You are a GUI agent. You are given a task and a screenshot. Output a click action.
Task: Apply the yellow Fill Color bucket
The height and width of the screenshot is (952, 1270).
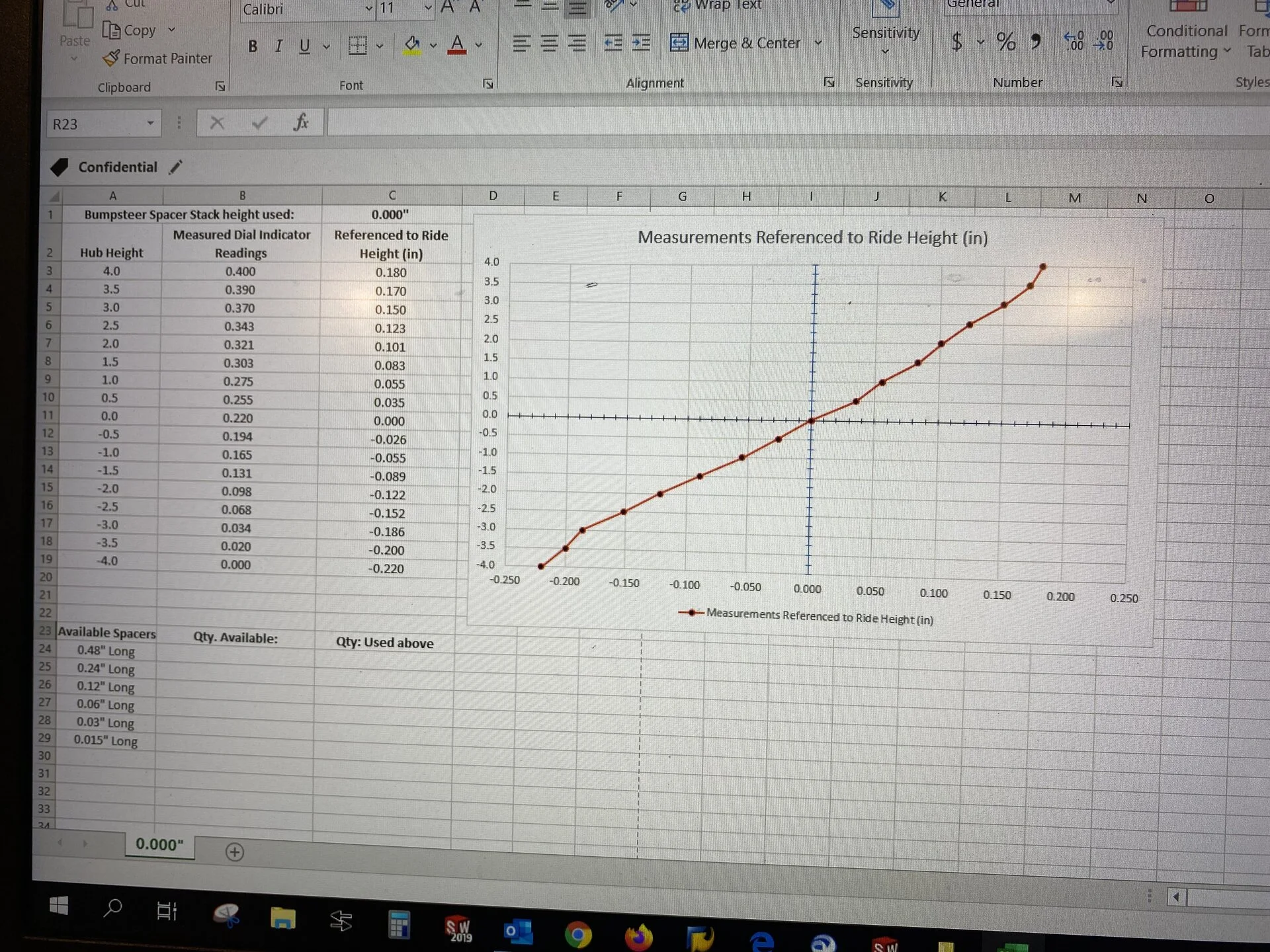pos(412,45)
